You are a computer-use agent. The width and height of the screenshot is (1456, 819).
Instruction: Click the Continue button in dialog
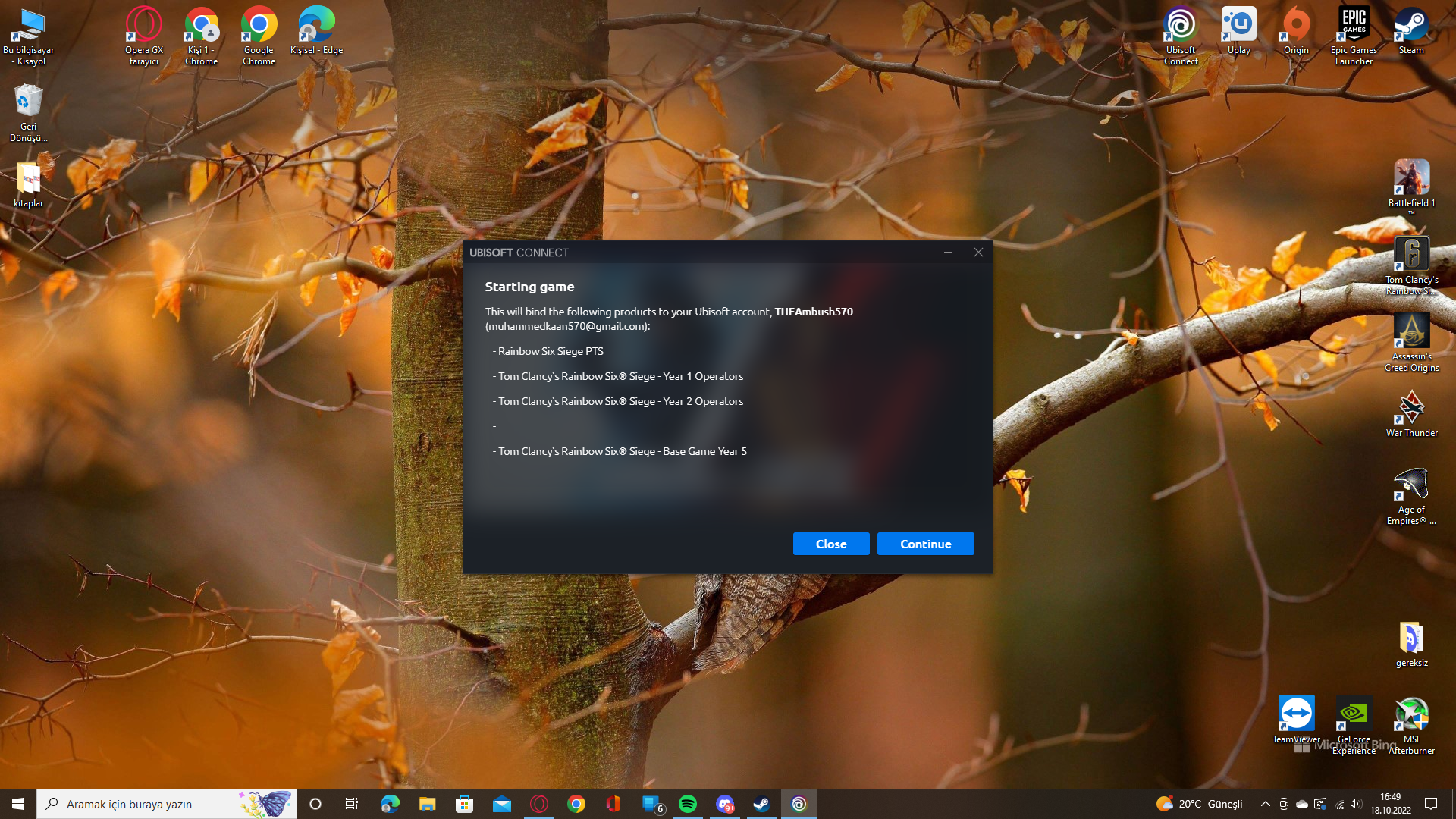click(x=925, y=544)
